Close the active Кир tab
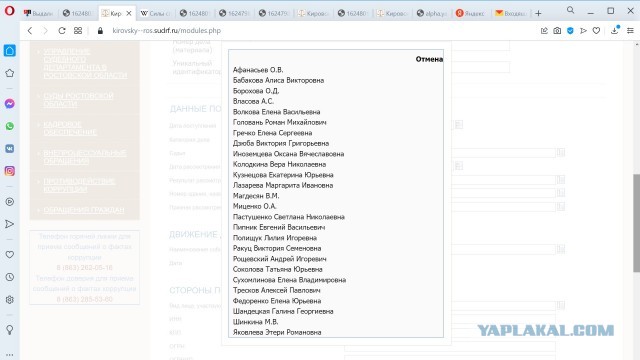Viewport: 640px width, 360px height. pyautogui.click(x=129, y=13)
